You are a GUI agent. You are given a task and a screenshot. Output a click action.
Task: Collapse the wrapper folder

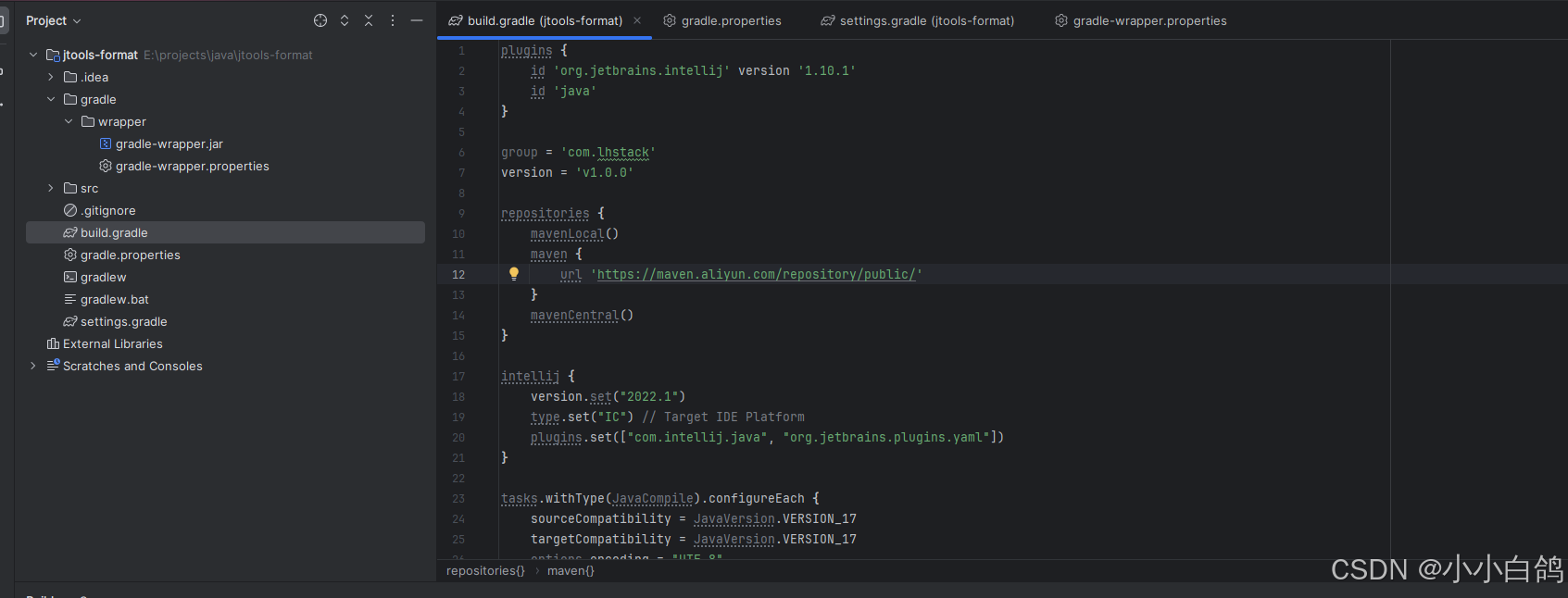tap(69, 121)
